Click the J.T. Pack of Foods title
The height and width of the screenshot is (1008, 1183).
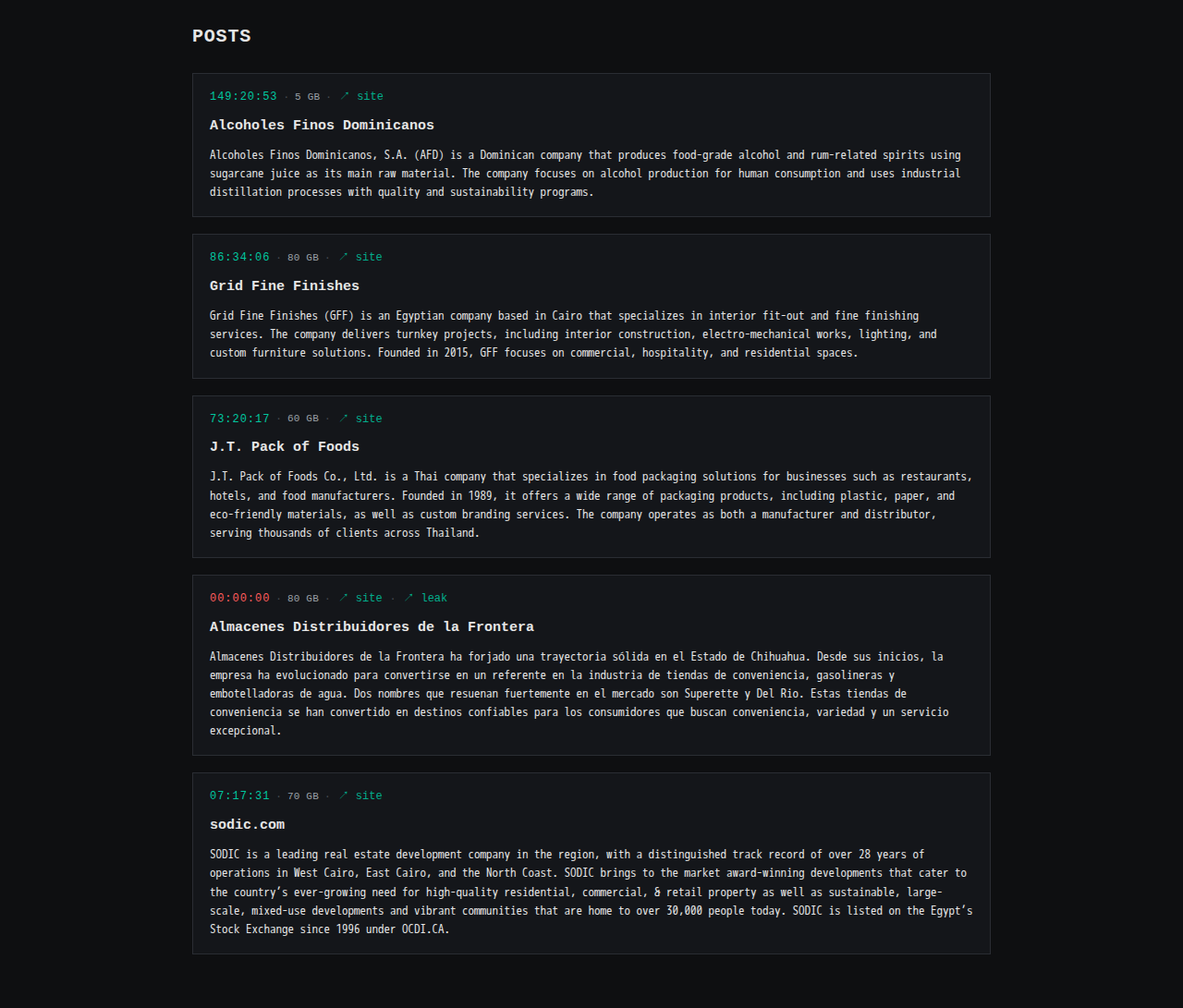coord(285,446)
